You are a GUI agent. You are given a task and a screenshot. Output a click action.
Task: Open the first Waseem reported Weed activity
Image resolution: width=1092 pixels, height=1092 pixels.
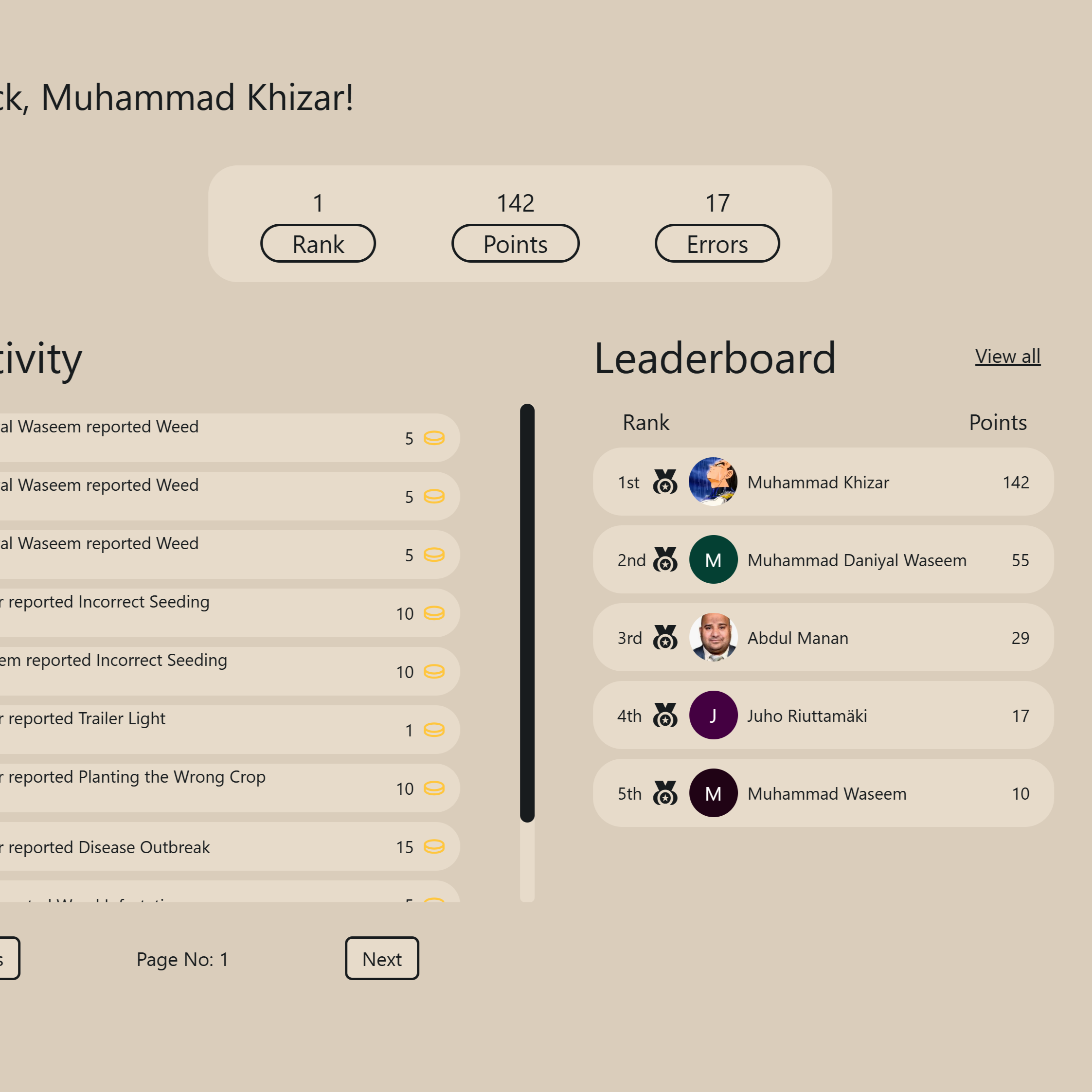226,438
